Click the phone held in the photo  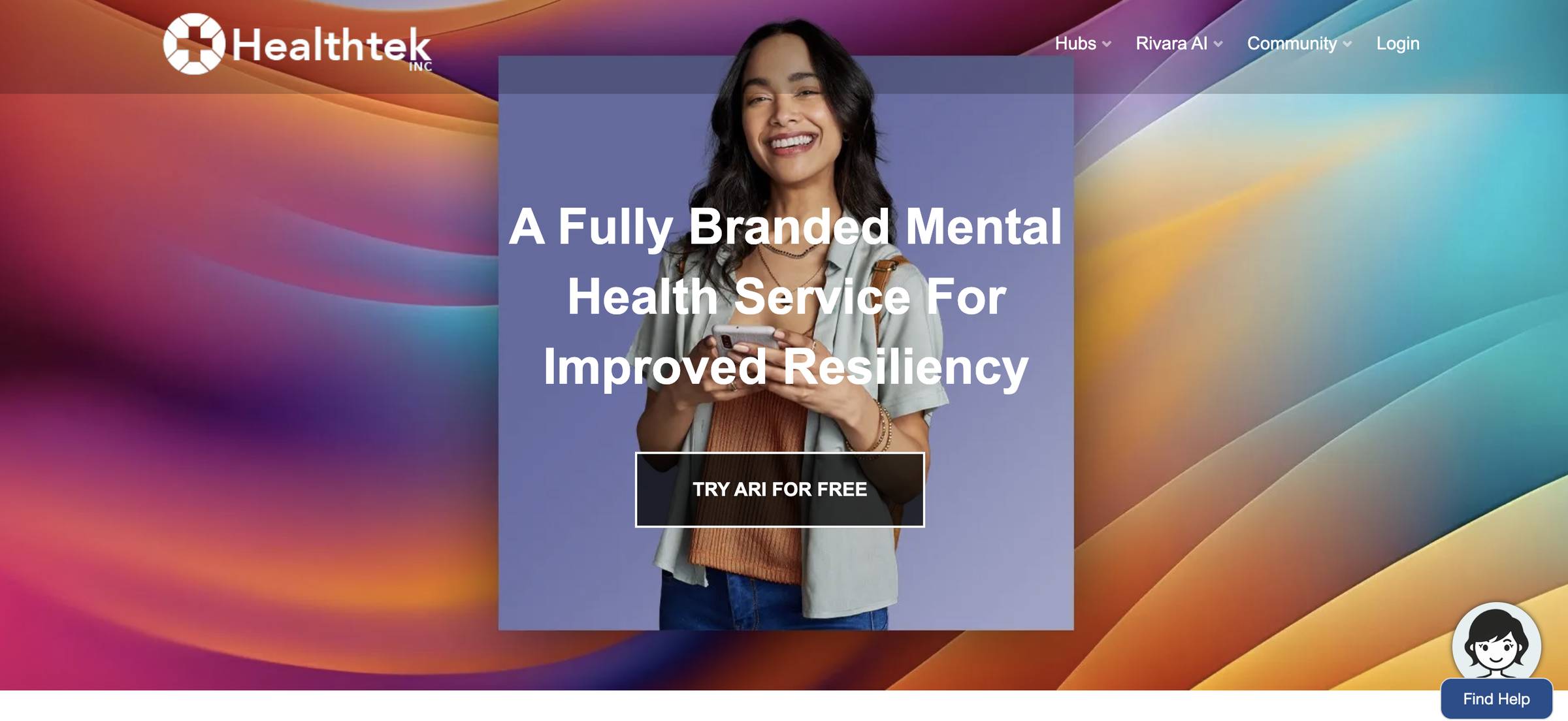pos(743,340)
